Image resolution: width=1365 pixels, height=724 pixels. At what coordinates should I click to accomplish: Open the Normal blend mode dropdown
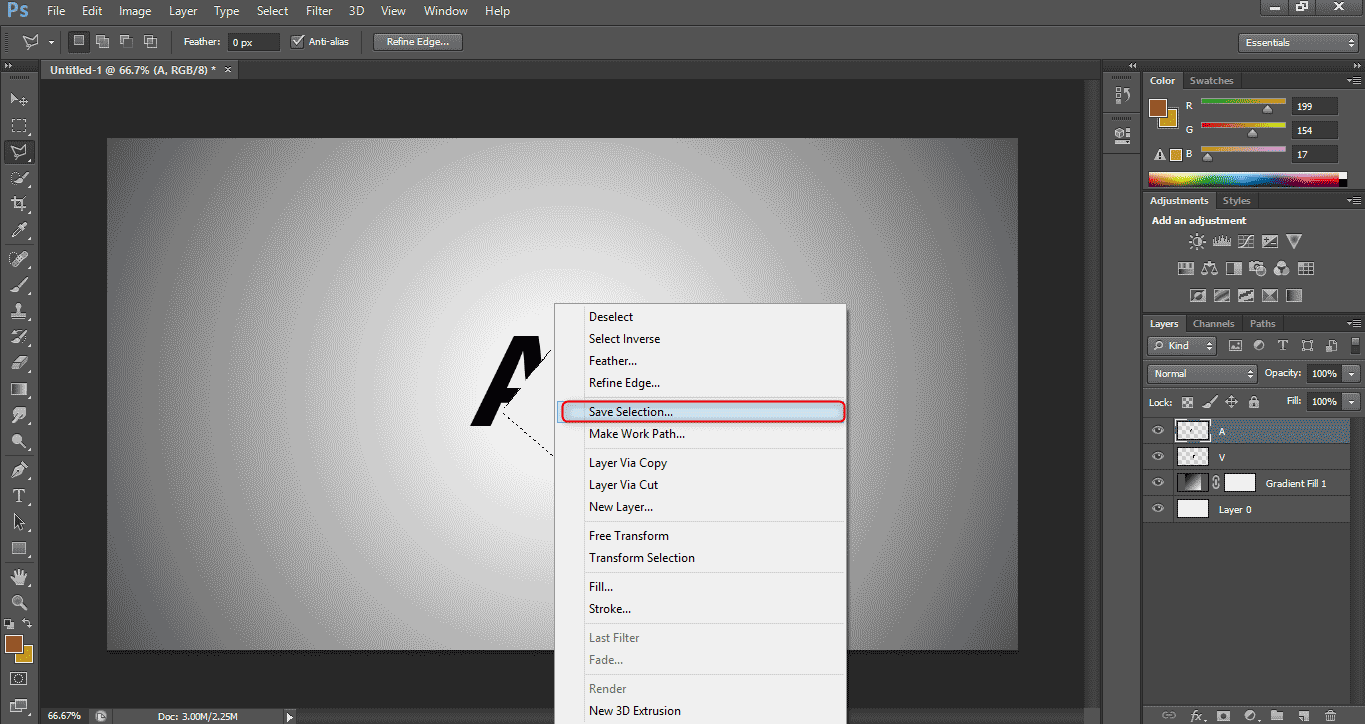click(x=1203, y=374)
